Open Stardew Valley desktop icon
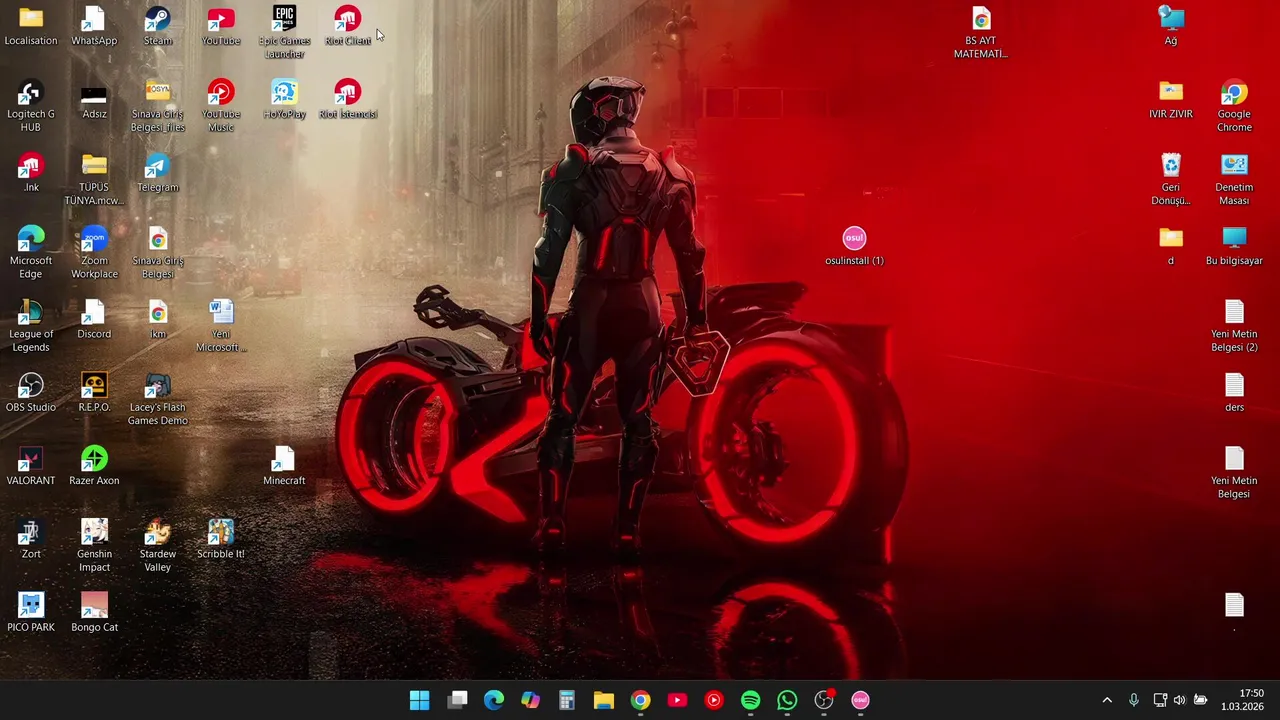 pos(157,546)
